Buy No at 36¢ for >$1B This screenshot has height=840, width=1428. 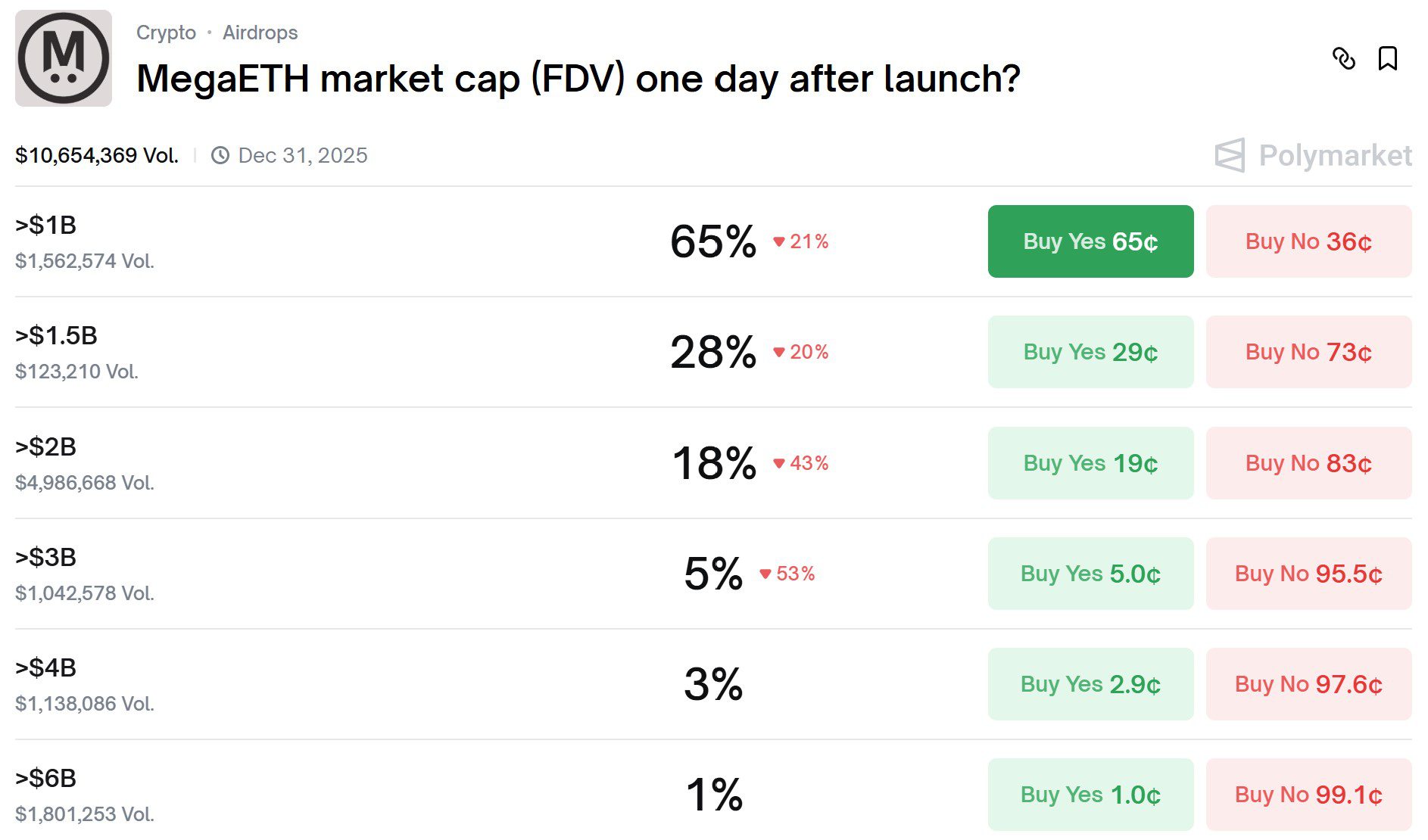pyautogui.click(x=1308, y=241)
